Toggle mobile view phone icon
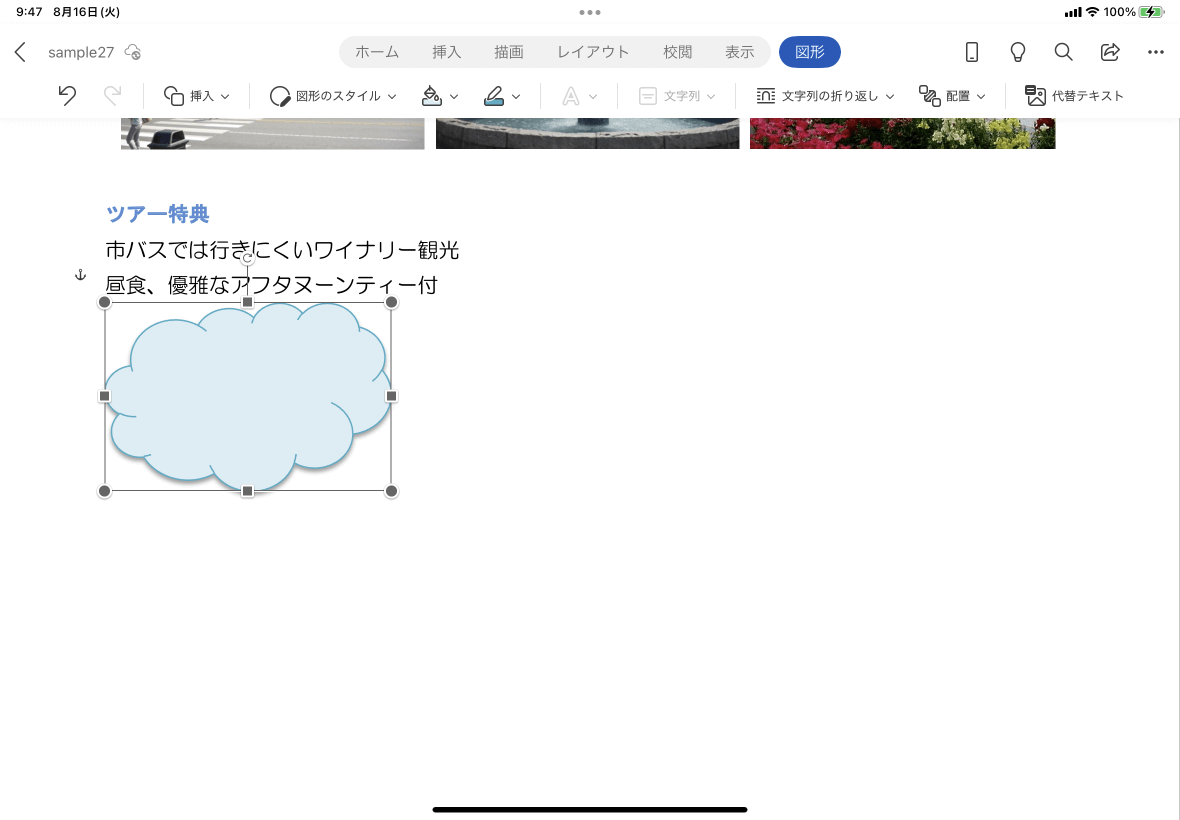Image resolution: width=1180 pixels, height=820 pixels. tap(972, 52)
